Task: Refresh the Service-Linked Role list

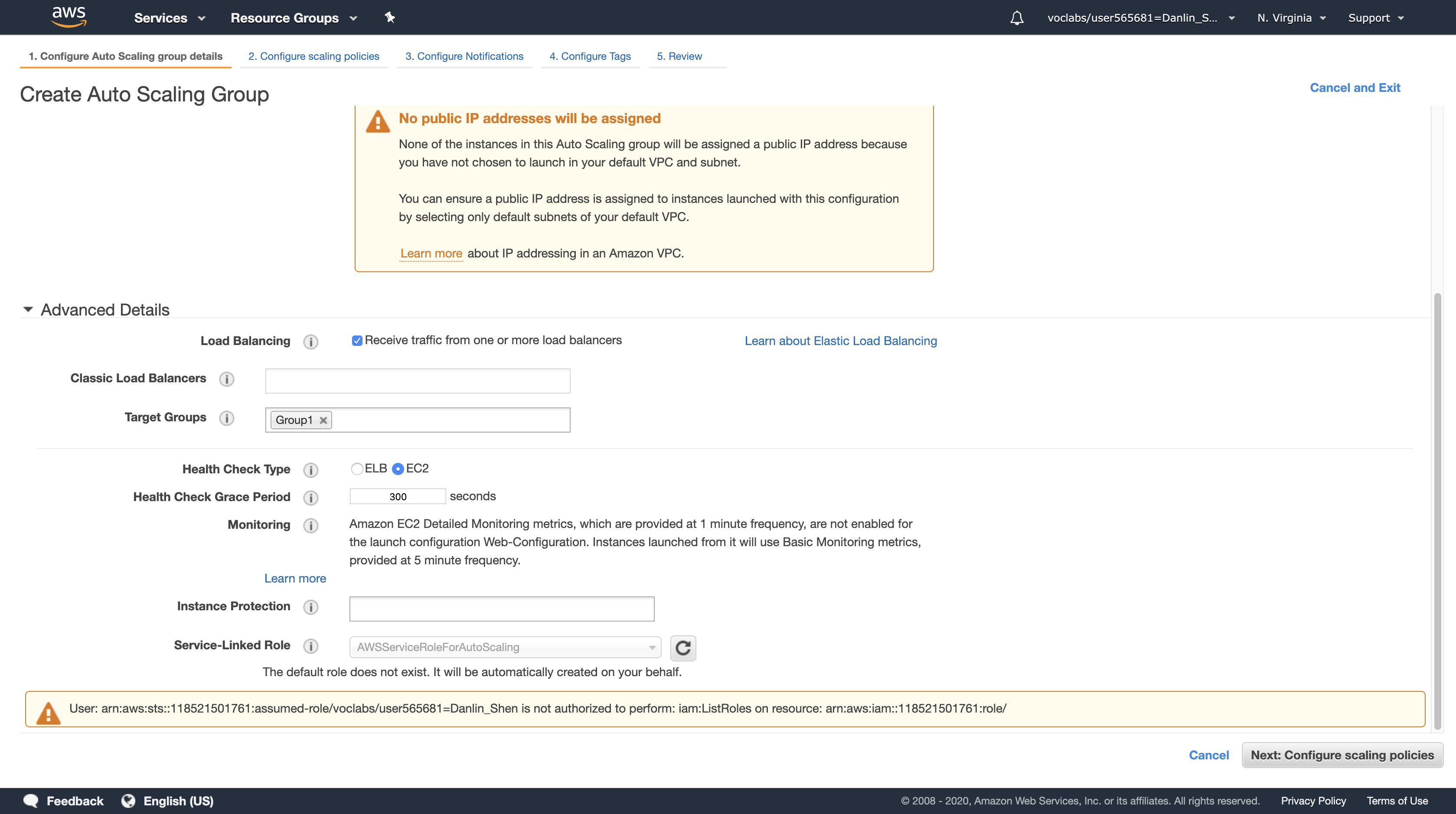Action: [683, 648]
